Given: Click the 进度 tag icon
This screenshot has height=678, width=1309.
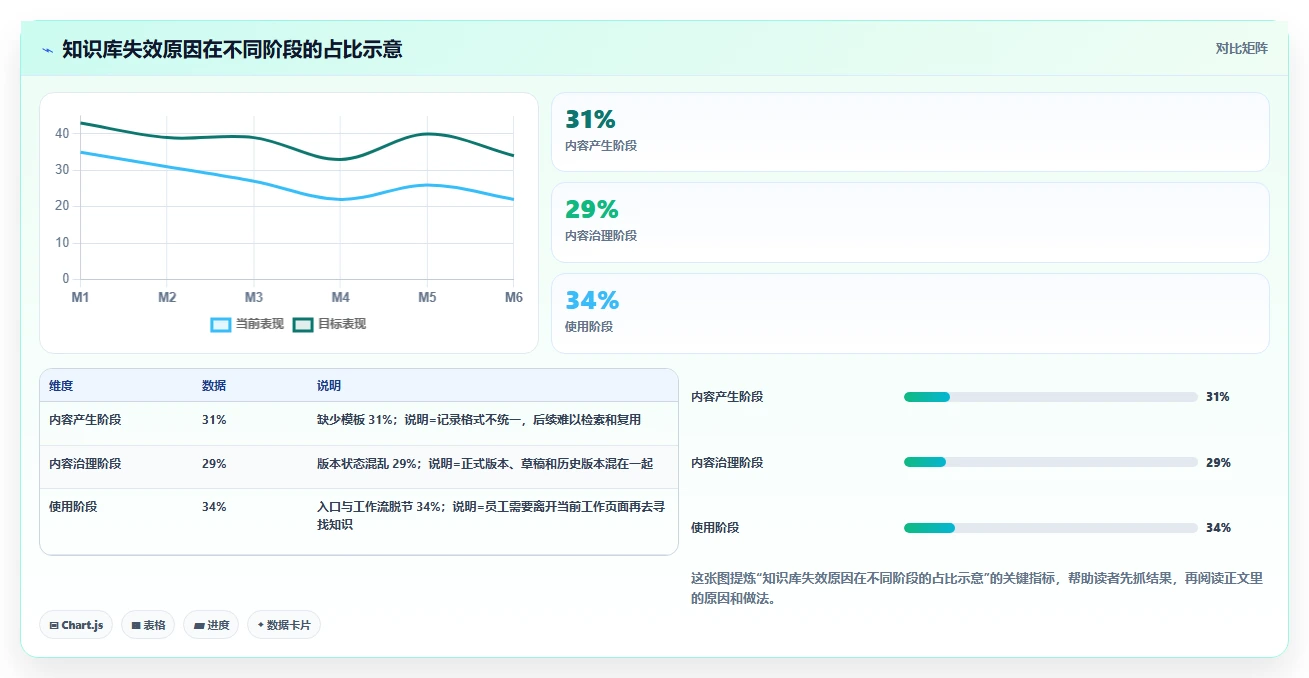Looking at the screenshot, I should [x=199, y=625].
